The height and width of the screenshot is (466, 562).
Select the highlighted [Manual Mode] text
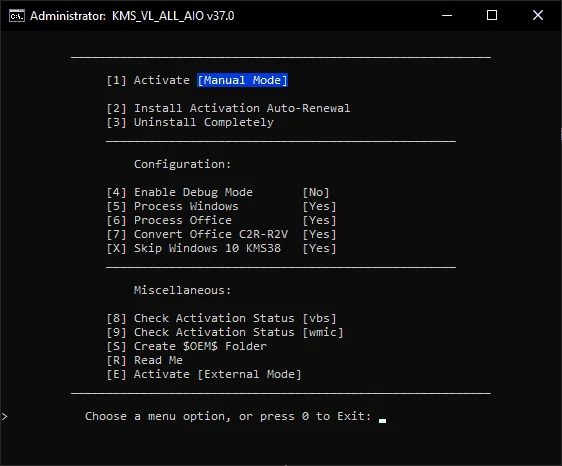point(243,80)
